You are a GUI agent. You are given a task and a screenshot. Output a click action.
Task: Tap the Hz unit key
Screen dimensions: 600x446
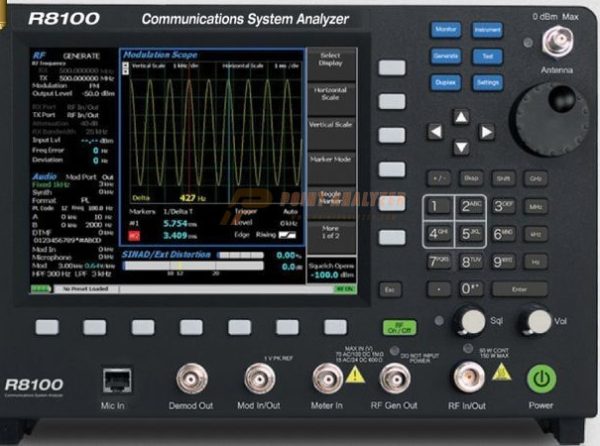(x=535, y=262)
